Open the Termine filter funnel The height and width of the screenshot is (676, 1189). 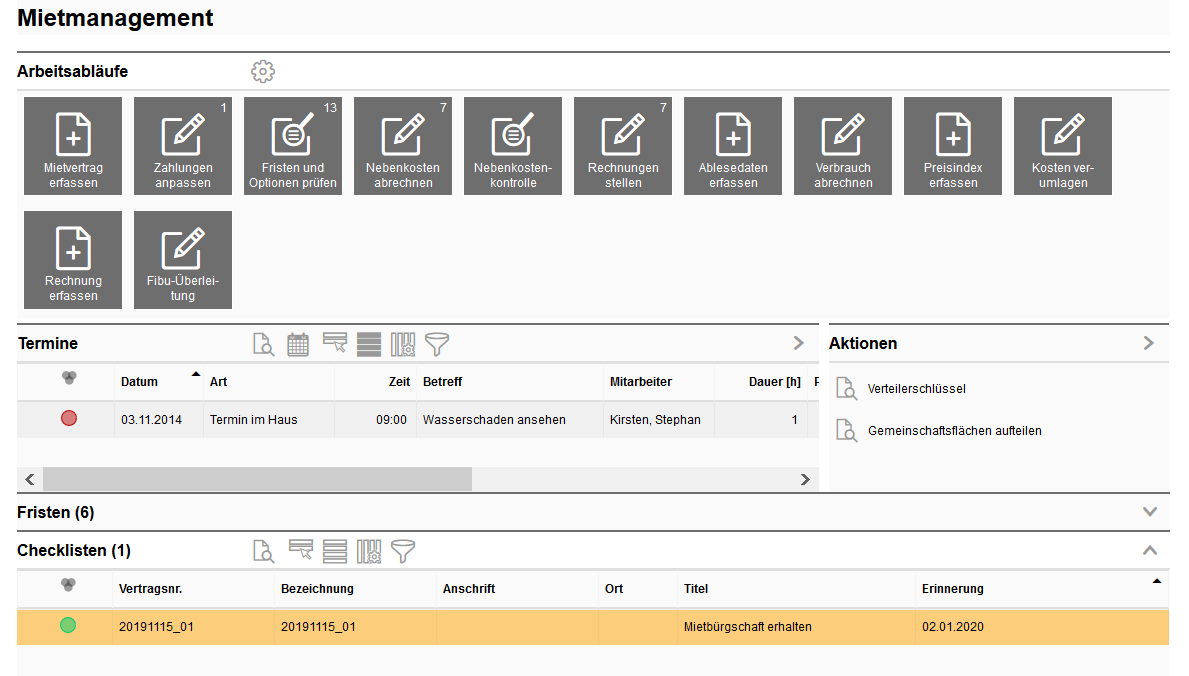pos(437,344)
